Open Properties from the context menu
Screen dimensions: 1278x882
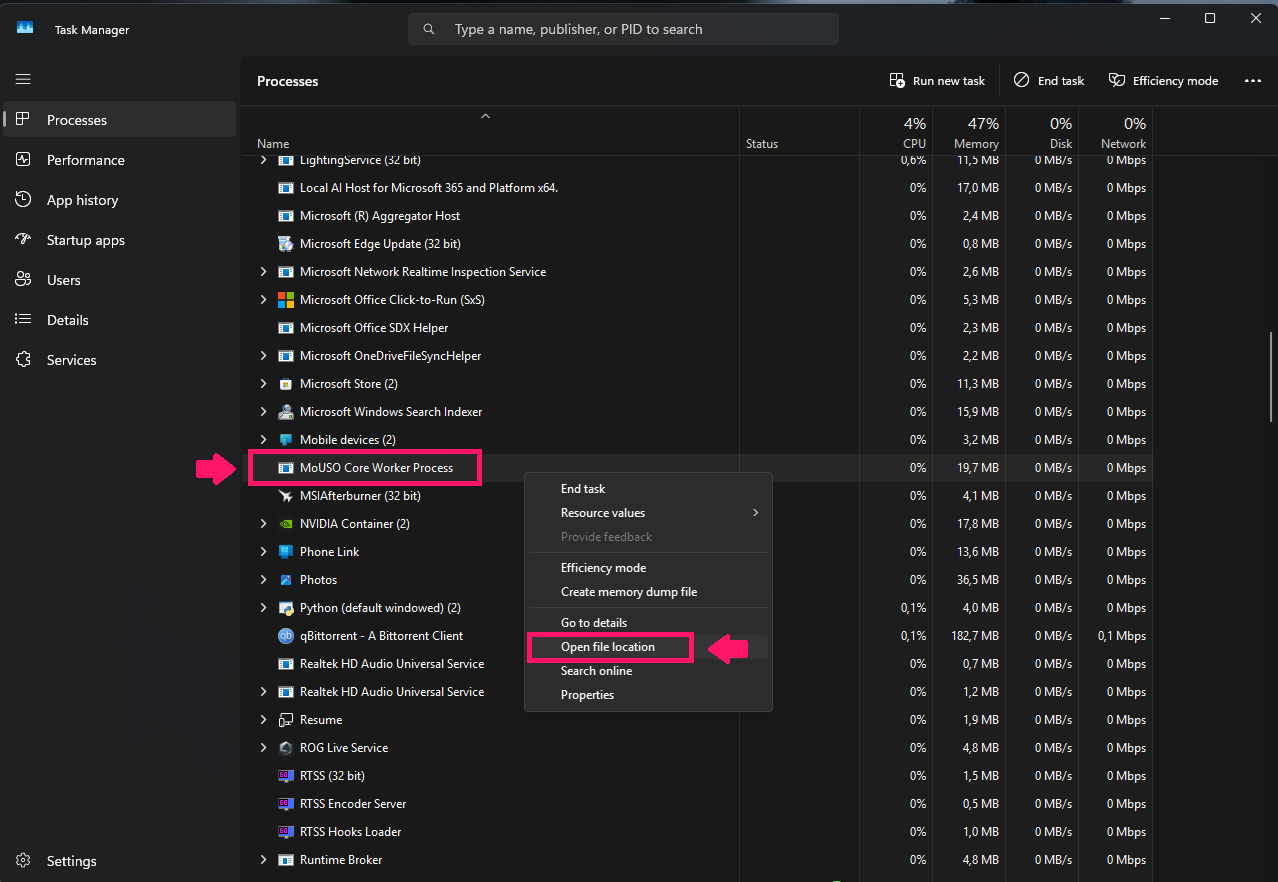pyautogui.click(x=648, y=695)
